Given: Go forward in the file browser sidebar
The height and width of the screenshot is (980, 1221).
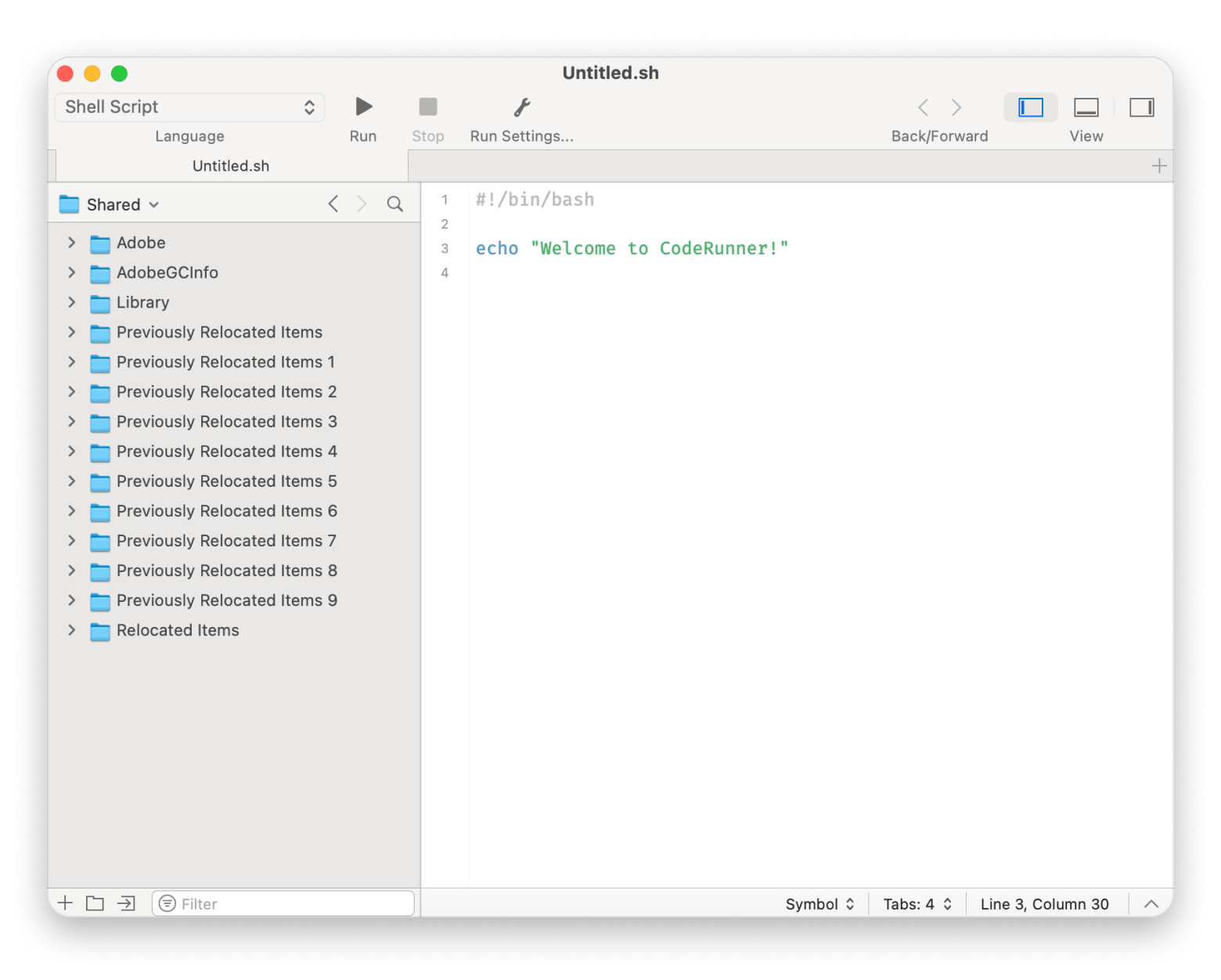Looking at the screenshot, I should pos(362,204).
